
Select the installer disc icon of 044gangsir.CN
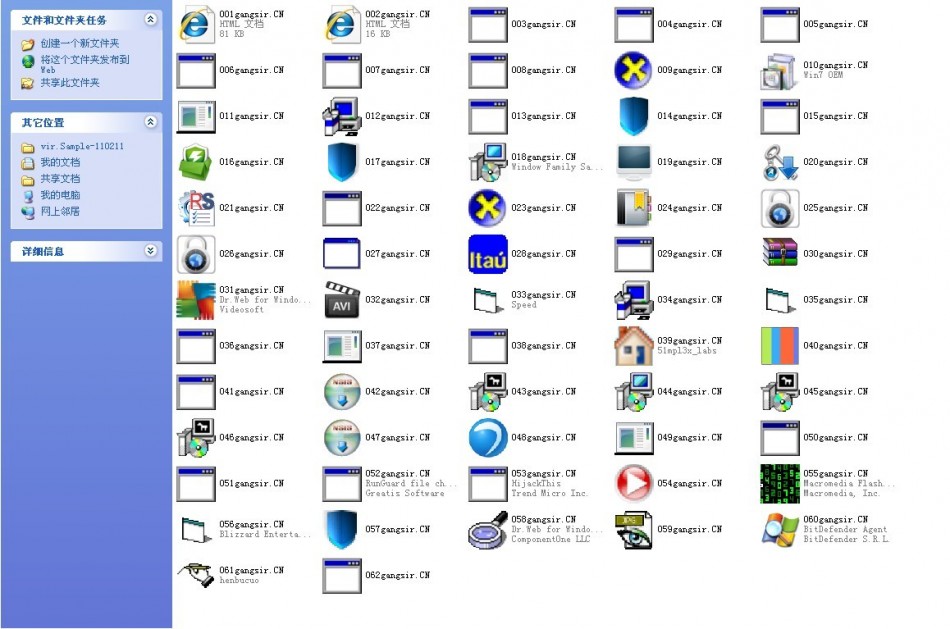coord(634,392)
